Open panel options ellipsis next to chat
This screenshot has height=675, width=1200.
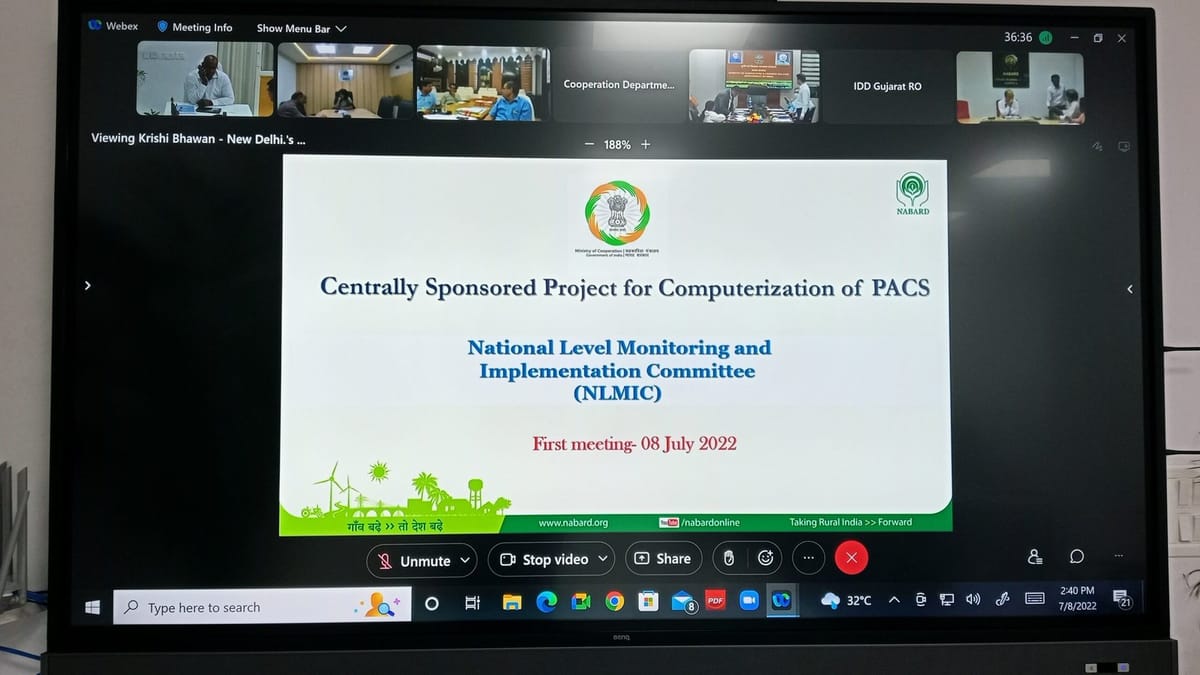1118,556
